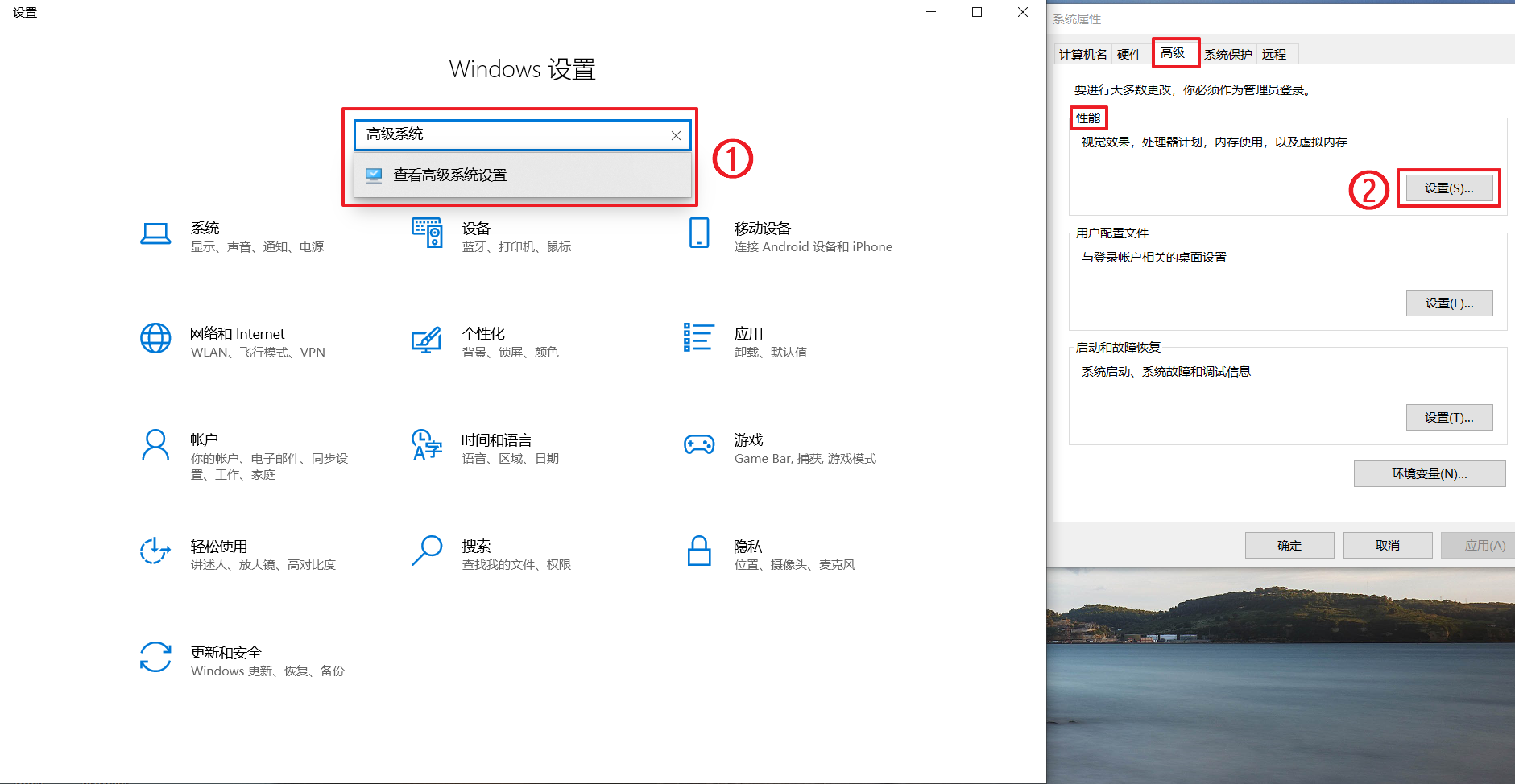Open the 个性化 personalization icon

427,339
